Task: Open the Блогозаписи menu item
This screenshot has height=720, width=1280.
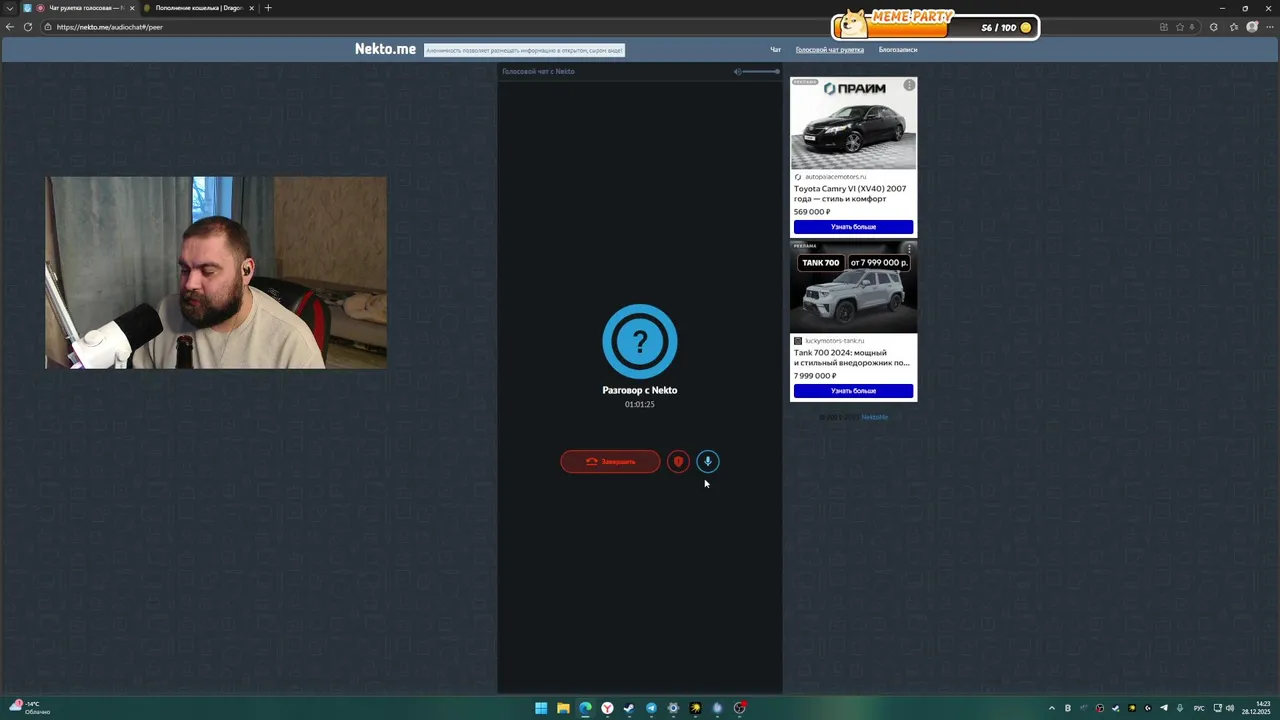Action: click(898, 49)
